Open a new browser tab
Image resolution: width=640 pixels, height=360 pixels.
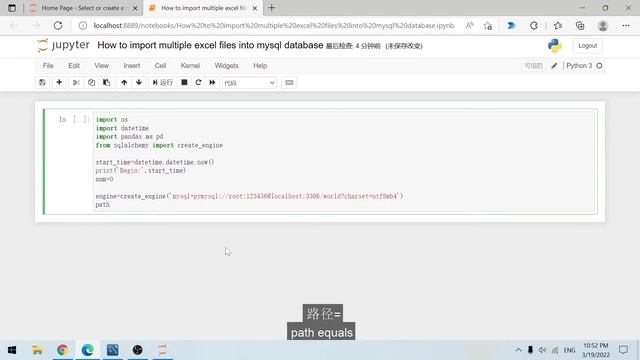tap(271, 8)
